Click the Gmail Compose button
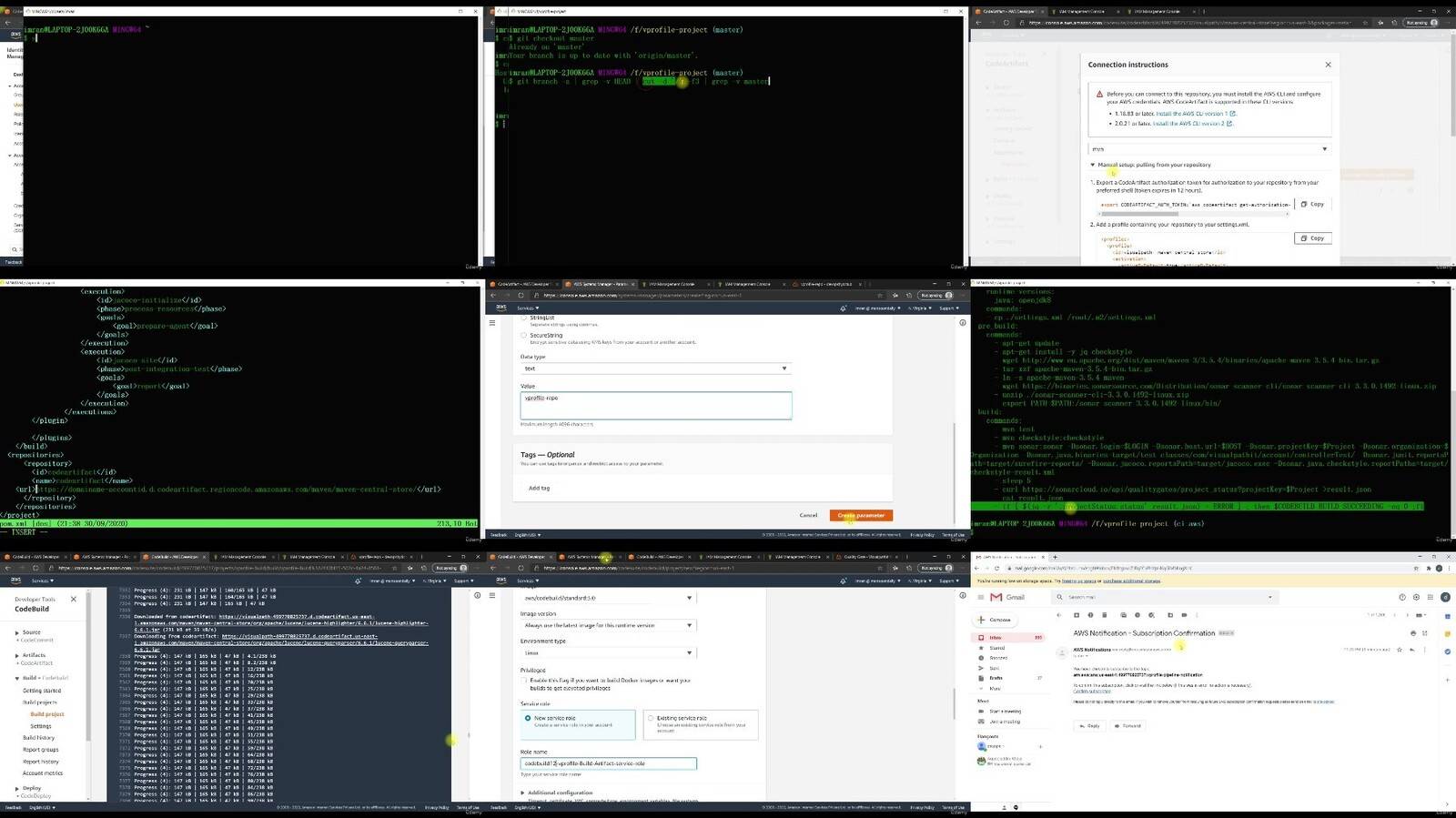The image size is (1456, 818). pyautogui.click(x=995, y=620)
